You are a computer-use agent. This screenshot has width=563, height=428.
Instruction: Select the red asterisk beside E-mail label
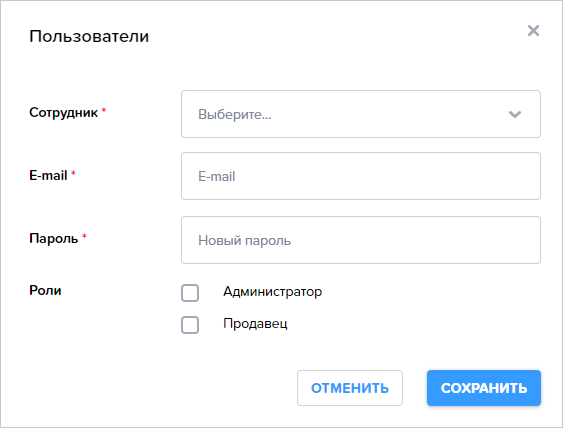[x=73, y=173]
